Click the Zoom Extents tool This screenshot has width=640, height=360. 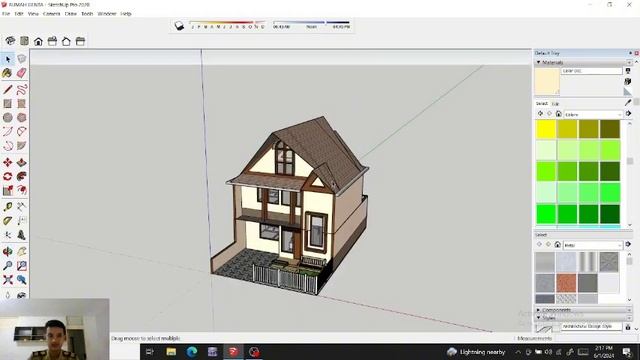pos(7,280)
